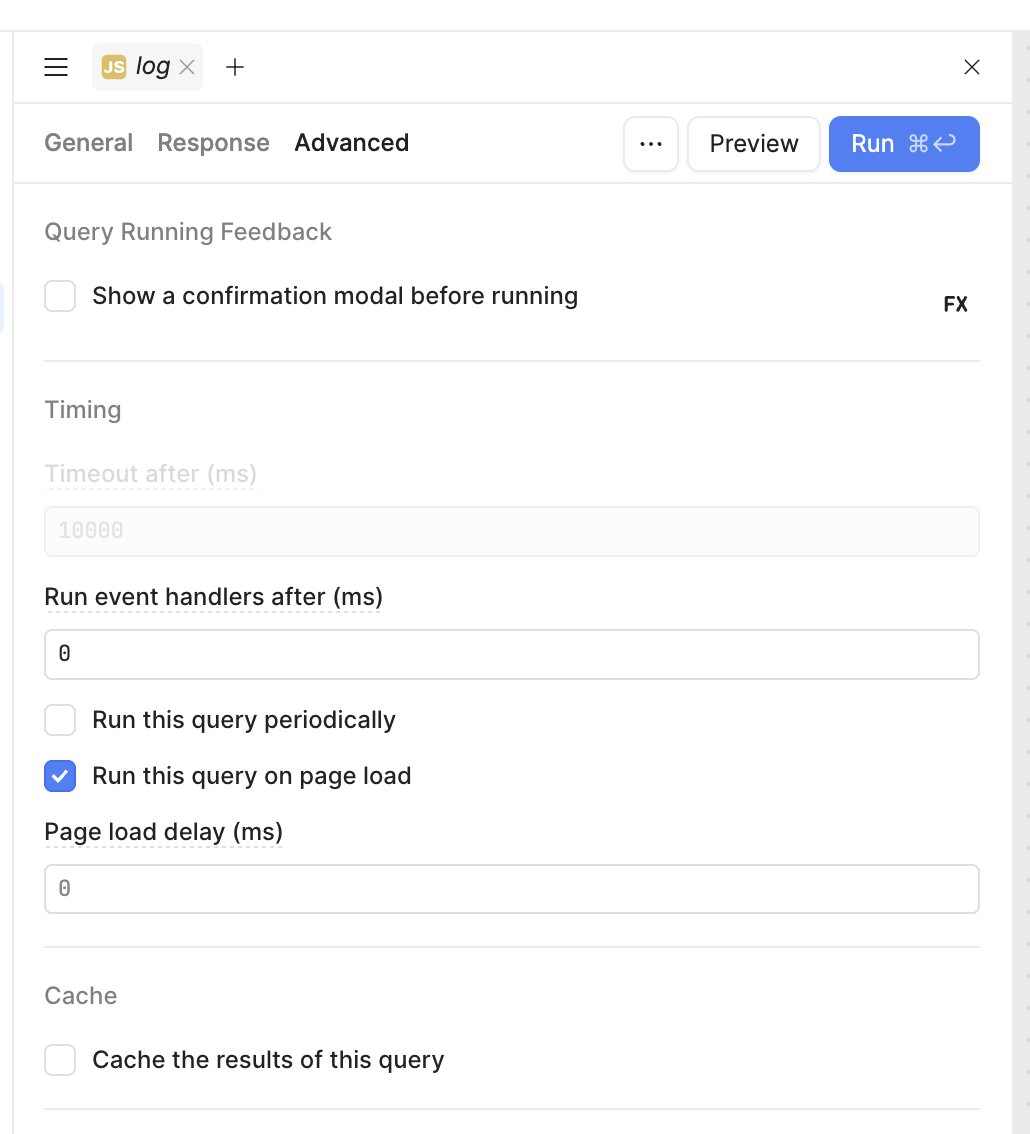The image size is (1030, 1134).
Task: Click the FX dynamic value icon
Action: coord(955,305)
